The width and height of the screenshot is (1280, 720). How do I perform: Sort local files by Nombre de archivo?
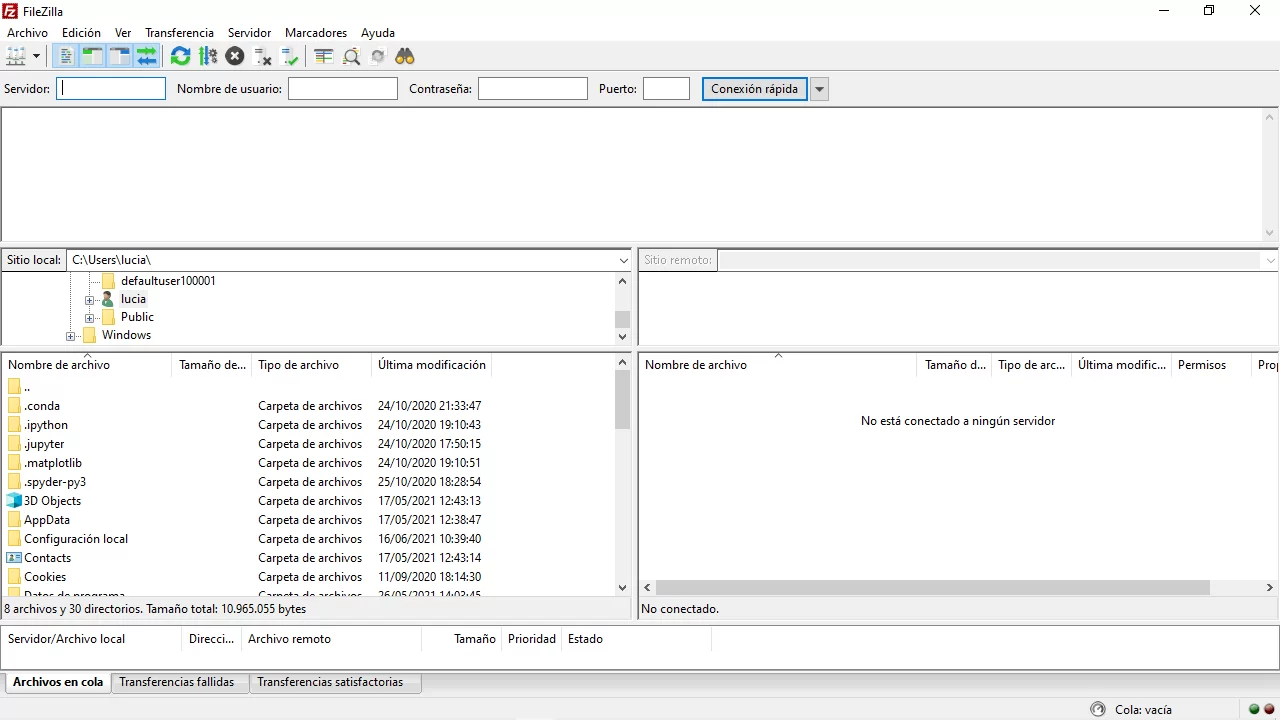tap(87, 365)
